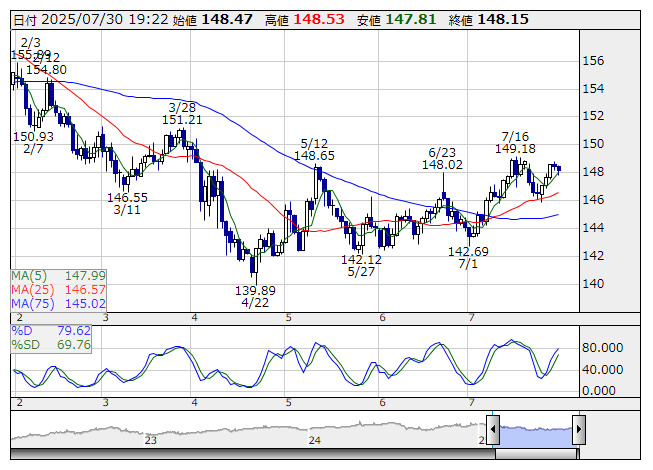Click year marker 23 in the navigator
Image resolution: width=653 pixels, height=470 pixels.
(150, 440)
